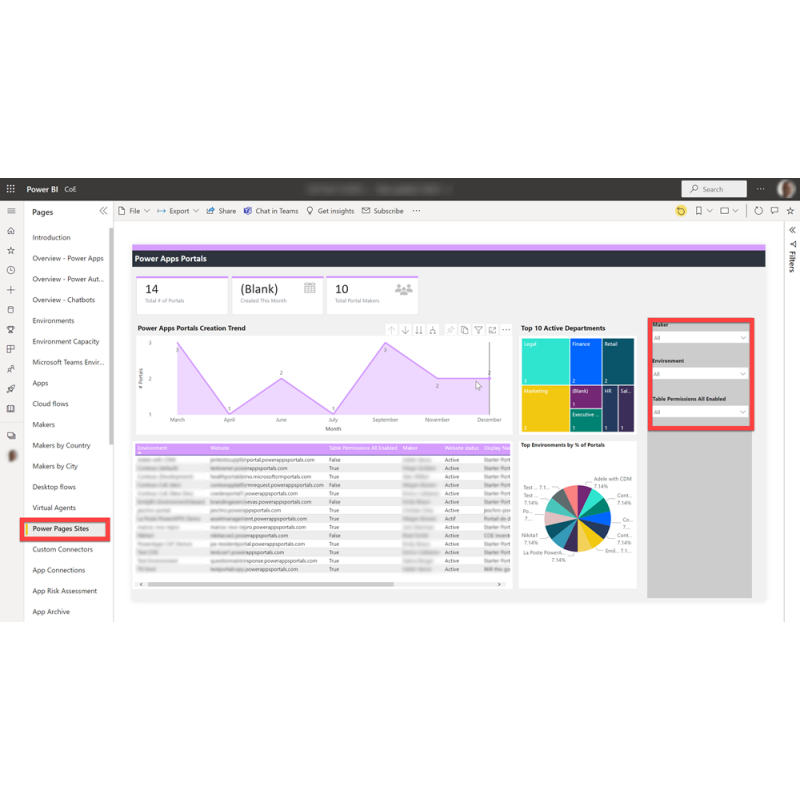Enable drill down mode arrow on chart
The height and width of the screenshot is (800, 800).
[x=405, y=330]
